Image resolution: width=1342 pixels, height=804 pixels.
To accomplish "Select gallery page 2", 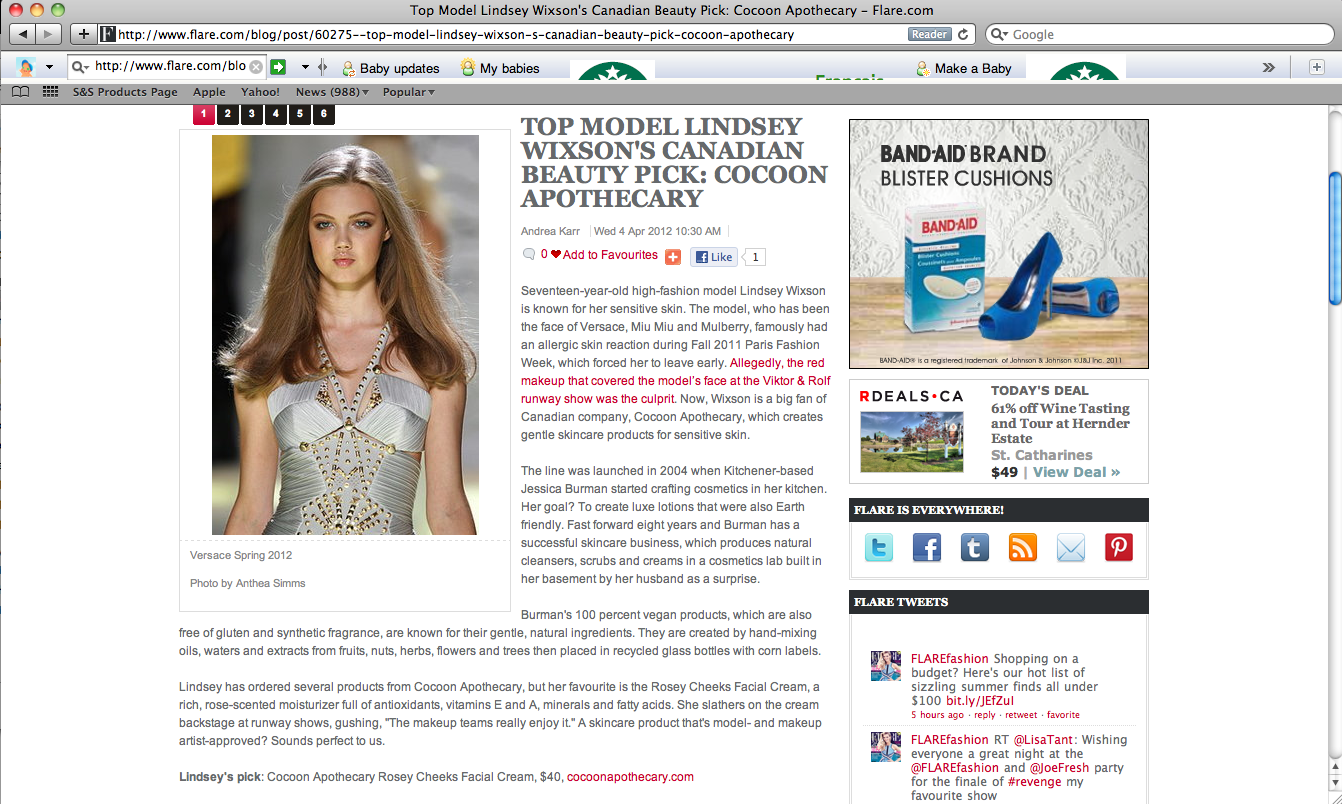I will click(227, 114).
